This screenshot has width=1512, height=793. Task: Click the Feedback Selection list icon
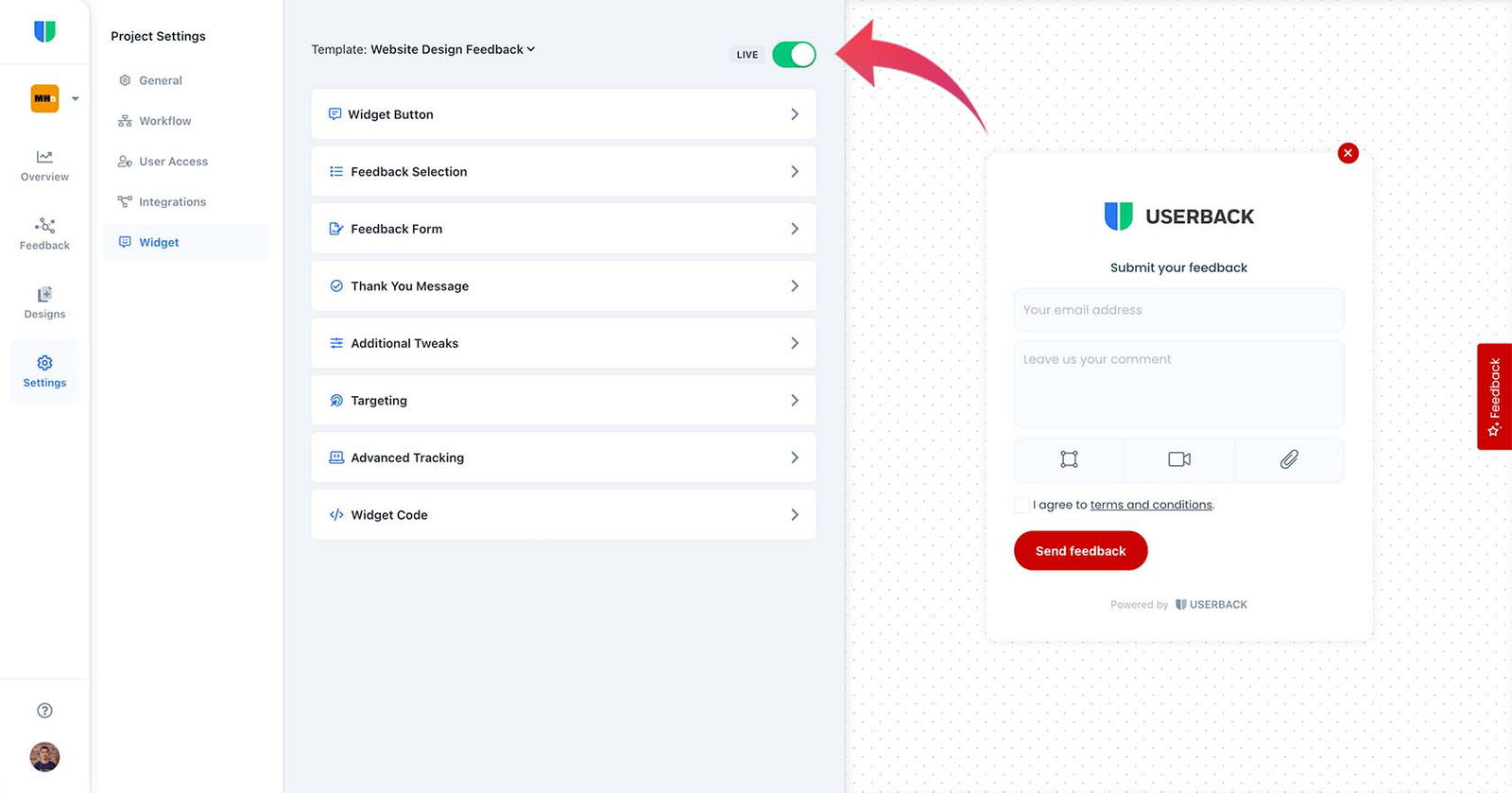335,172
